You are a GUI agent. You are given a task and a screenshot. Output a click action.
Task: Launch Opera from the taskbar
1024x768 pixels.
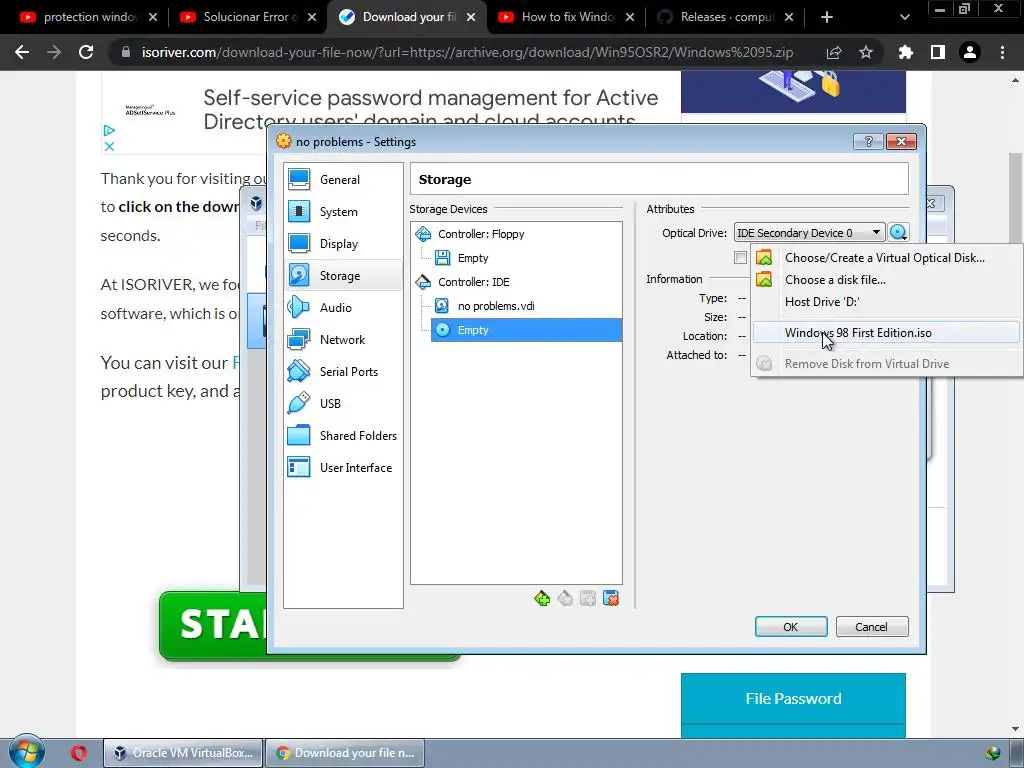[x=79, y=753]
